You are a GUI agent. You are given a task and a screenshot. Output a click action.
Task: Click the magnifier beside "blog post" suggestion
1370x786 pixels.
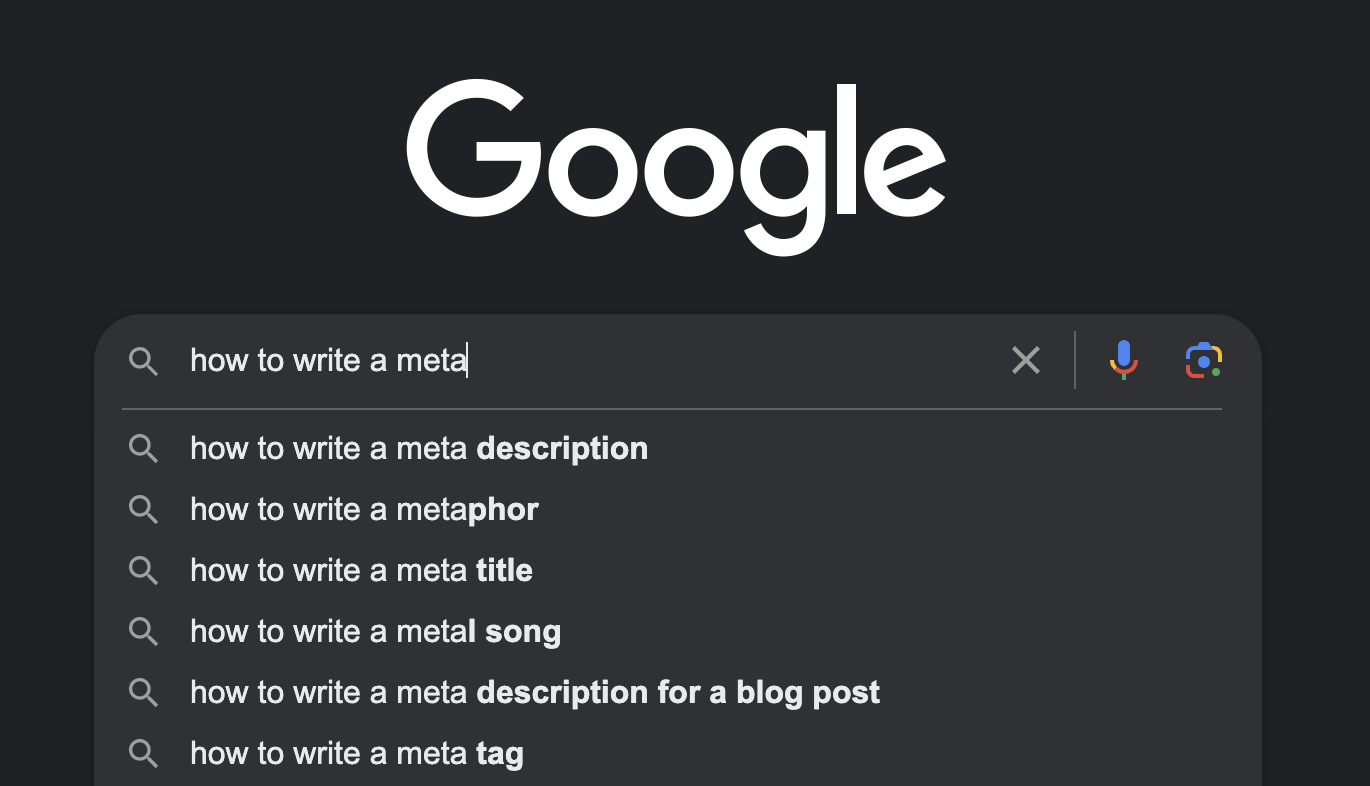click(x=144, y=693)
